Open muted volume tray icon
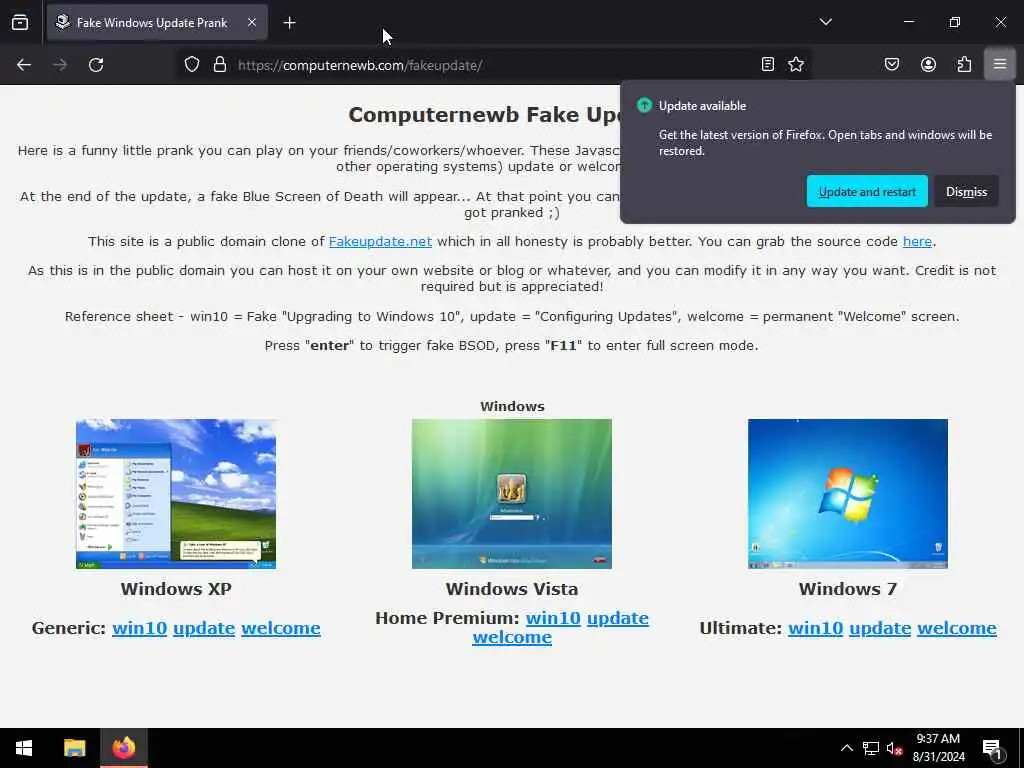 [x=894, y=748]
